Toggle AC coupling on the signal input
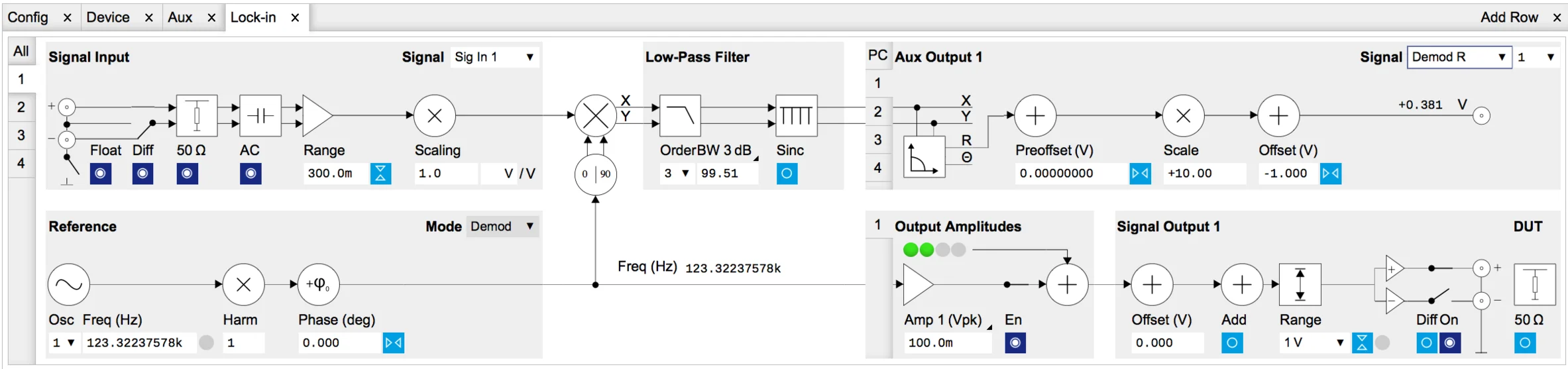Image resolution: width=1568 pixels, height=369 pixels. tap(251, 174)
